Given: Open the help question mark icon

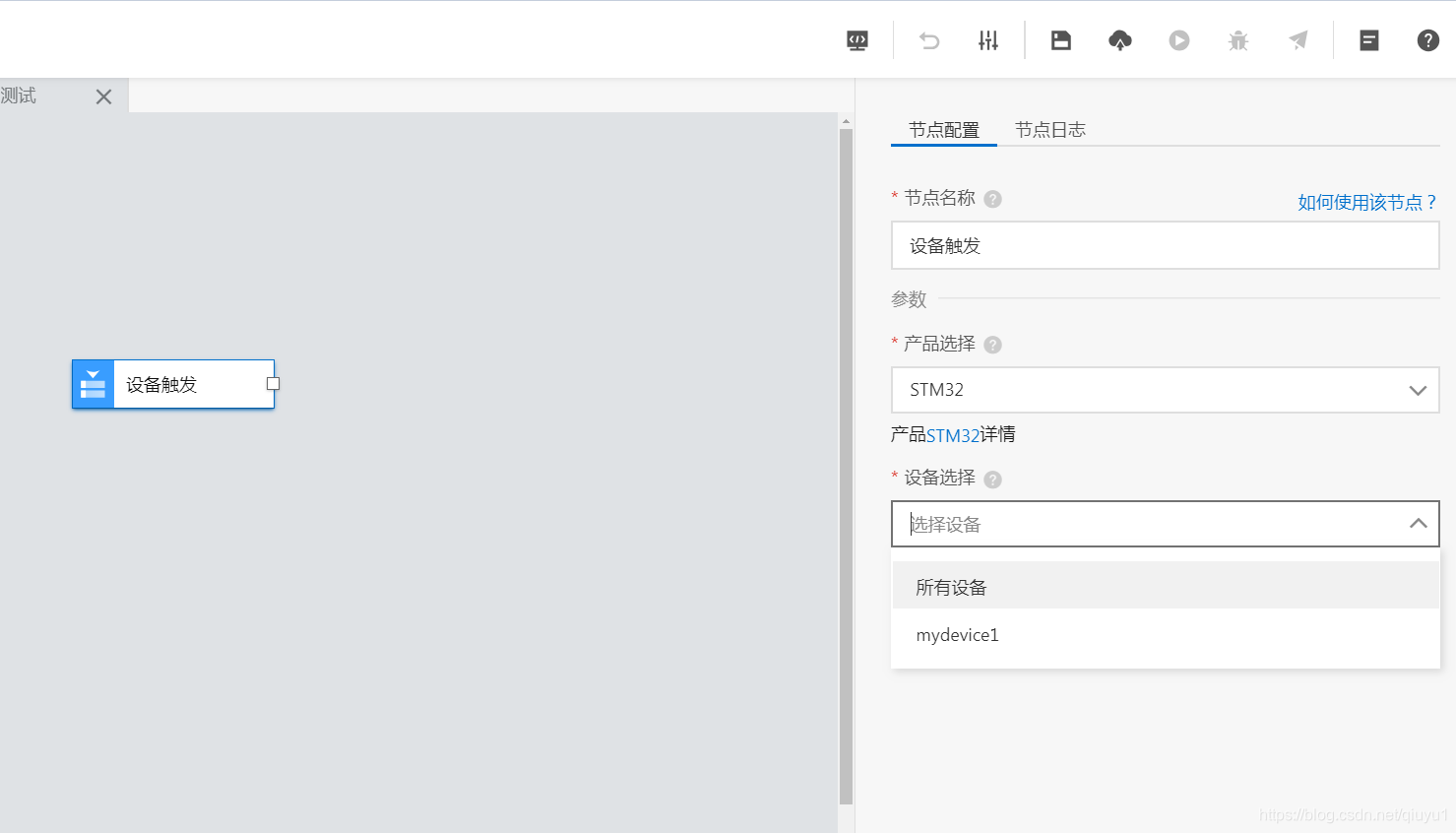Looking at the screenshot, I should click(1428, 40).
